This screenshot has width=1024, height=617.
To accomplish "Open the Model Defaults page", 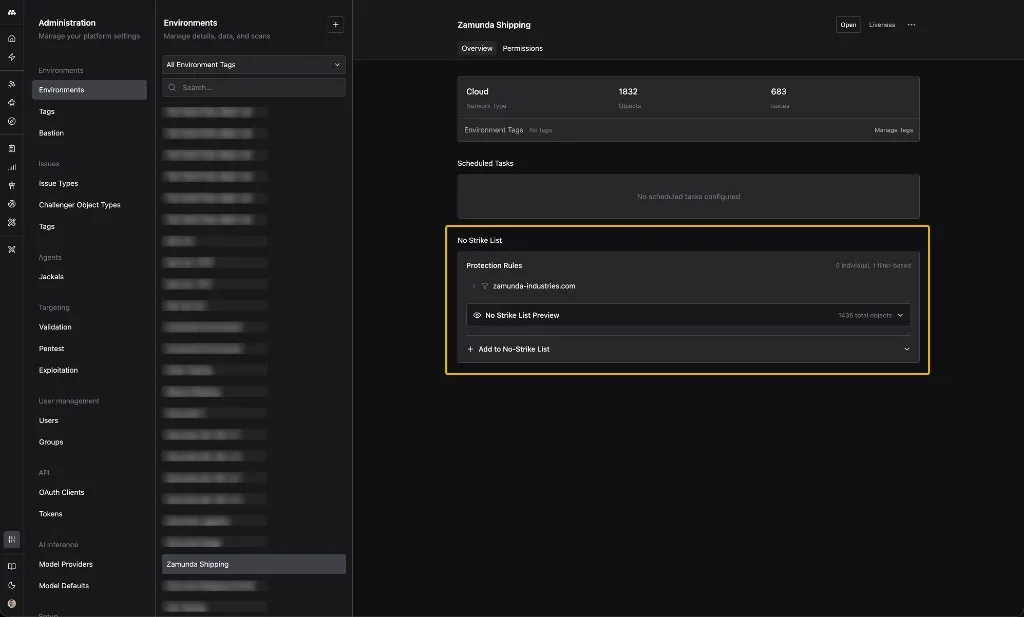I will tap(63, 586).
